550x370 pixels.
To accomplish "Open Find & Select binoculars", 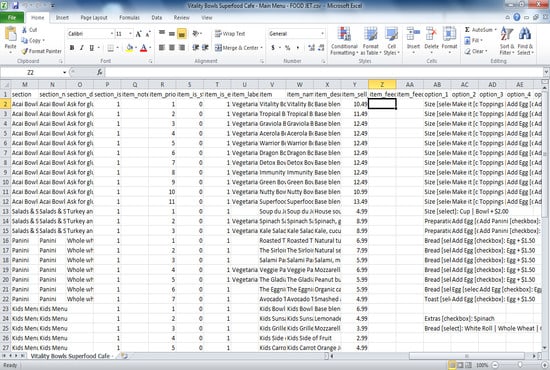I will pyautogui.click(x=525, y=41).
